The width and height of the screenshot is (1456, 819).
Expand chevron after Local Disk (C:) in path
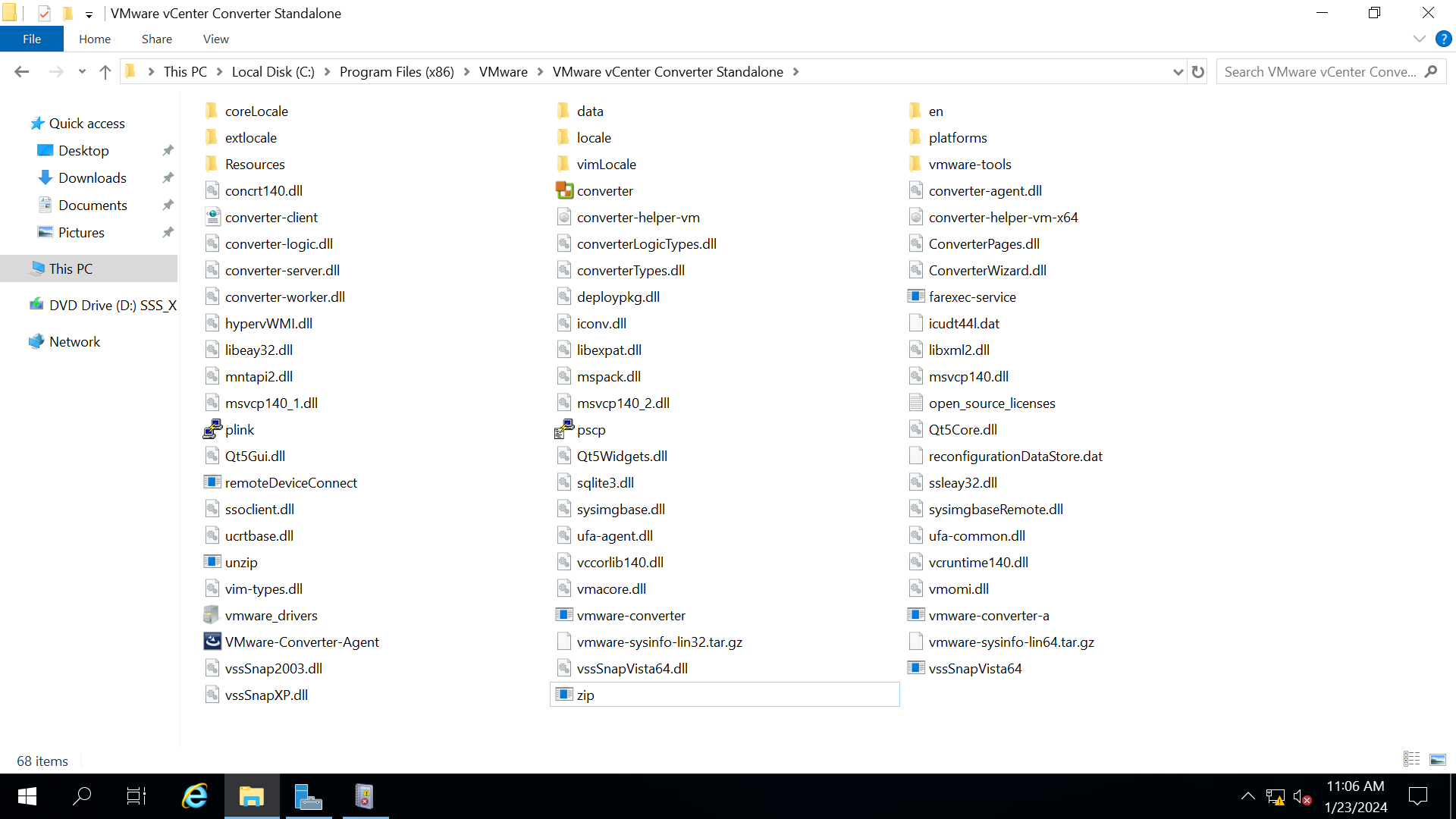click(327, 72)
